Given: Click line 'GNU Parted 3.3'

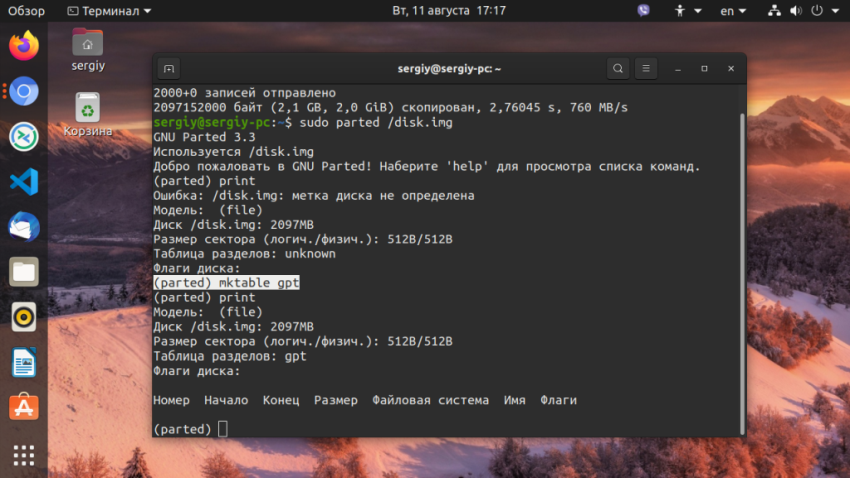Looking at the screenshot, I should tap(204, 137).
